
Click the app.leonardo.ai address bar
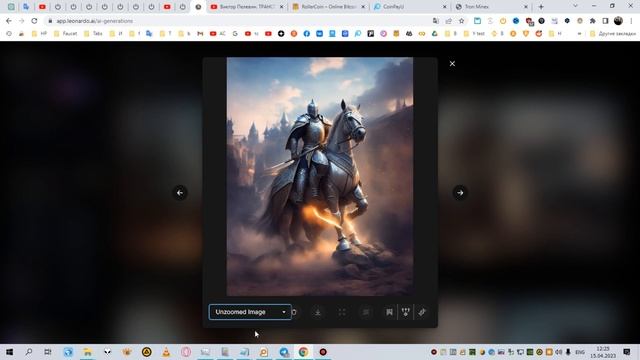click(237, 21)
